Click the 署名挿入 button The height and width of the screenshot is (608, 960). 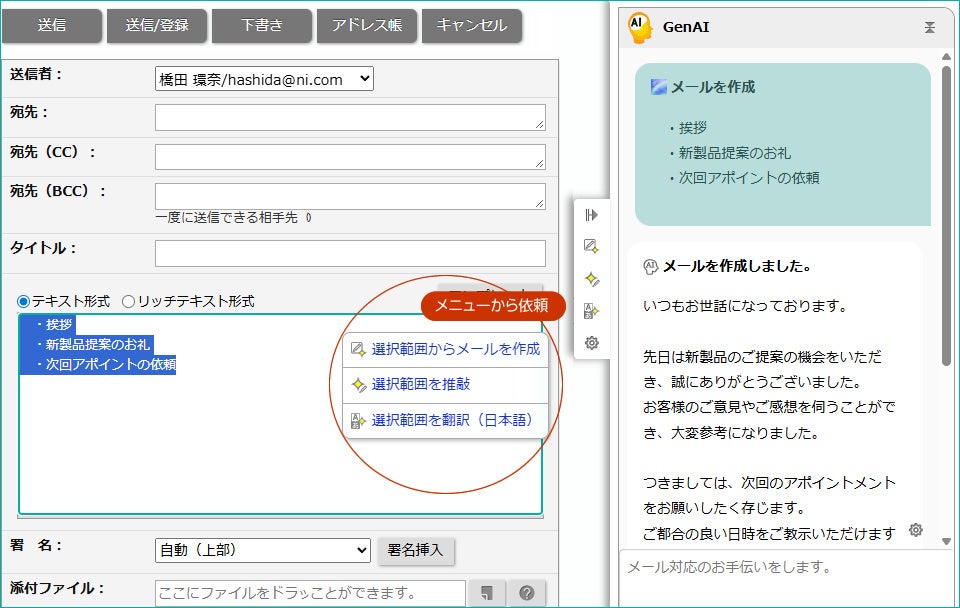click(x=415, y=550)
